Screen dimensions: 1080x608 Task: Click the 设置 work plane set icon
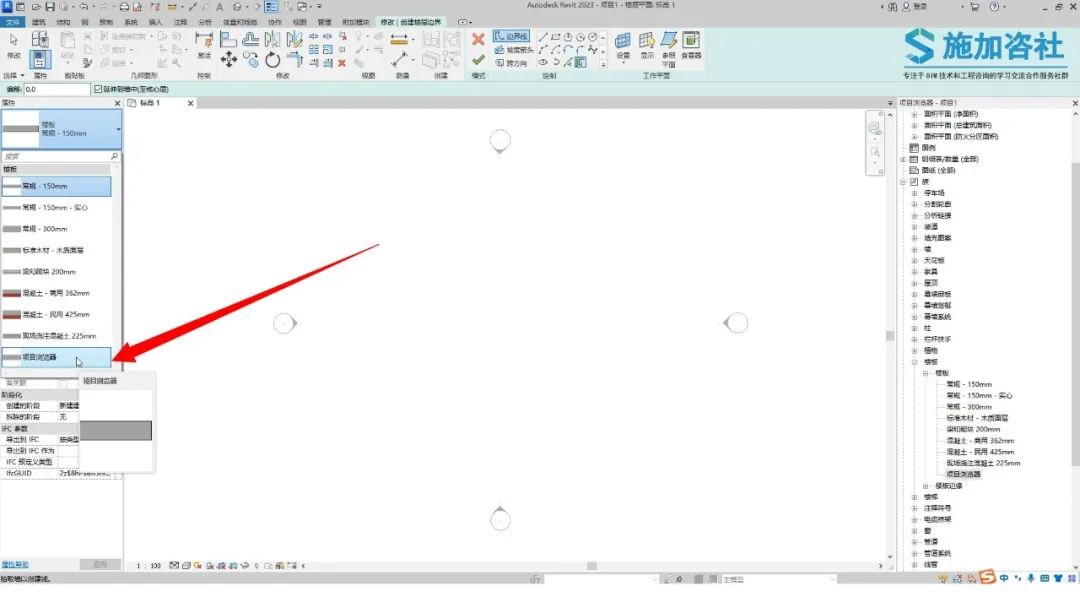(x=623, y=45)
